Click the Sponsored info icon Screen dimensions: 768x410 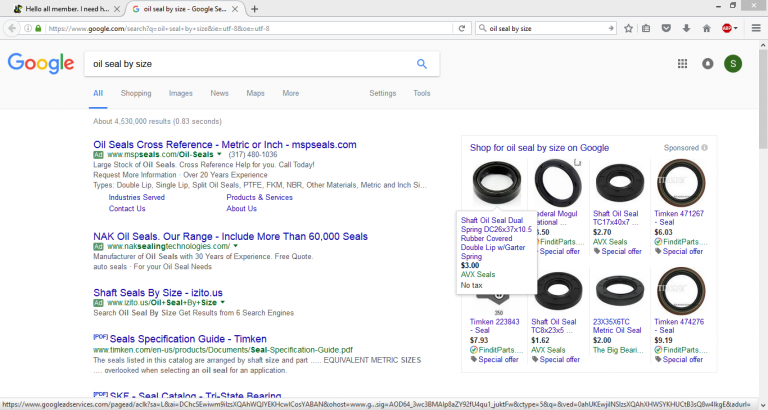click(704, 147)
